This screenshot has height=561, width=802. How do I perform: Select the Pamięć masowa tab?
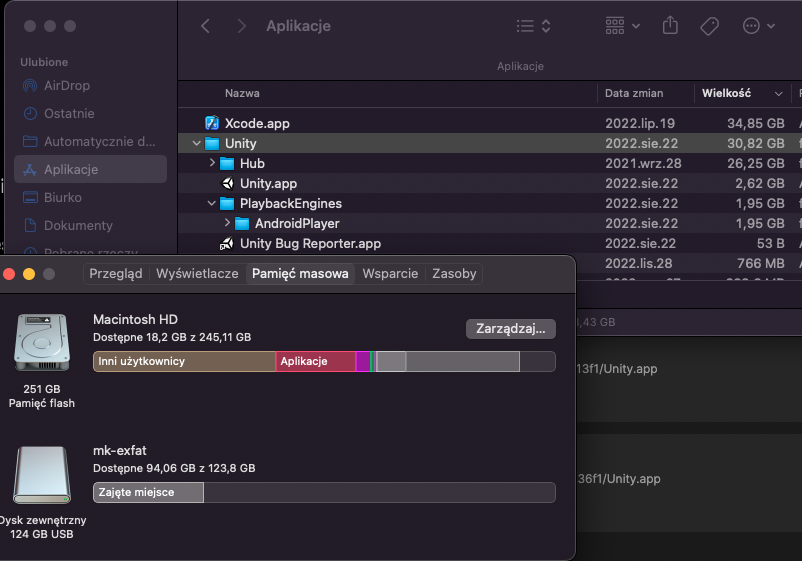pyautogui.click(x=300, y=274)
